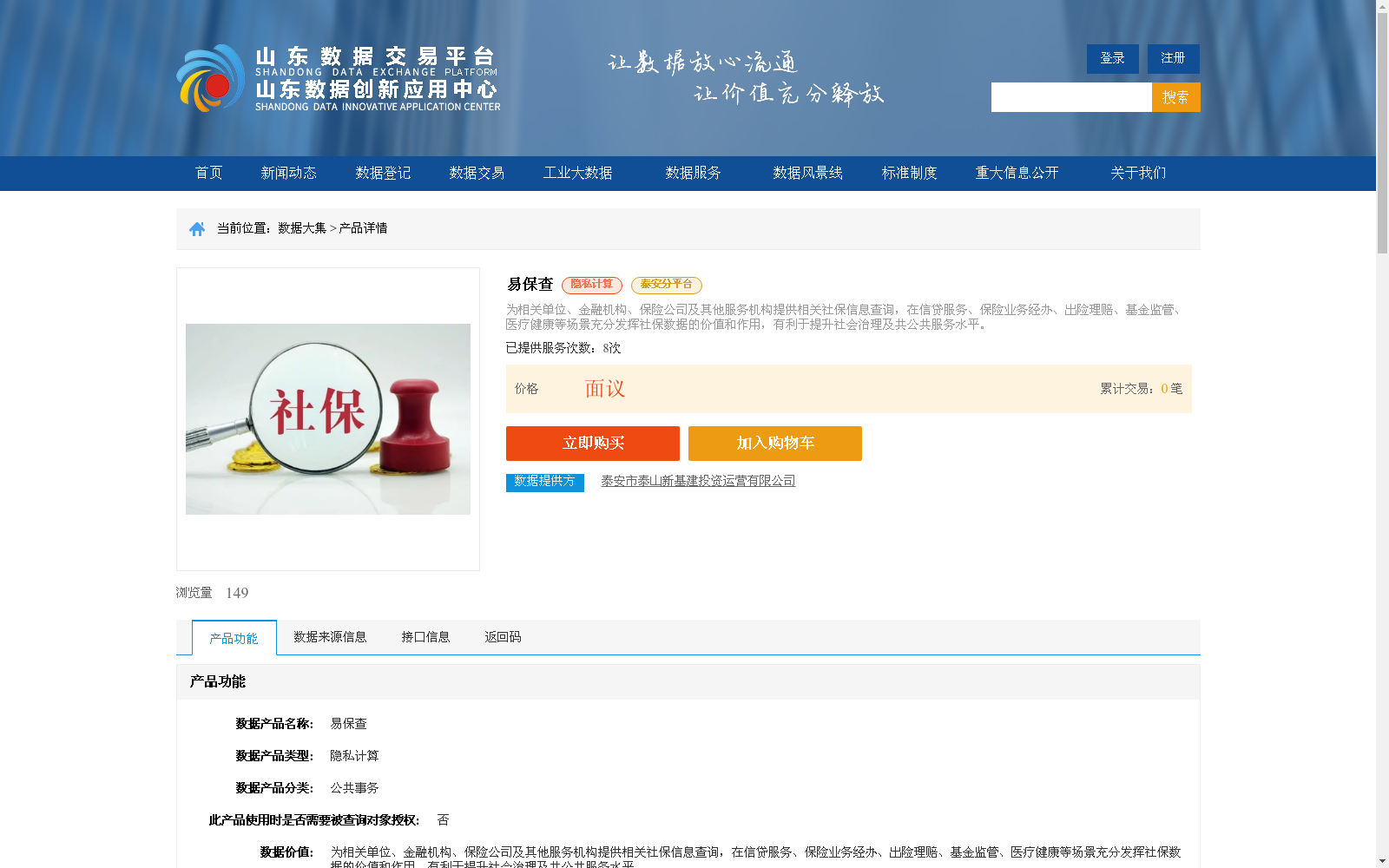
Task: Click the orange 搜索 search button
Action: [1175, 97]
